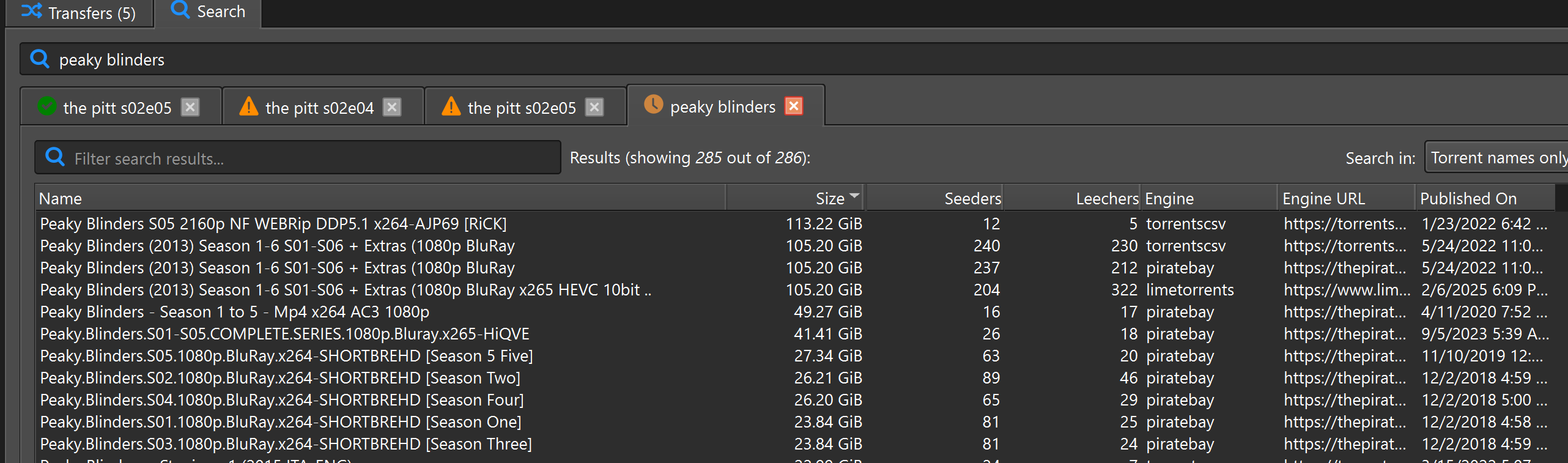Select 'S01-S05.COMPLETE.SERIES' HiQVE result
Image resolution: width=1568 pixels, height=463 pixels.
tap(285, 334)
